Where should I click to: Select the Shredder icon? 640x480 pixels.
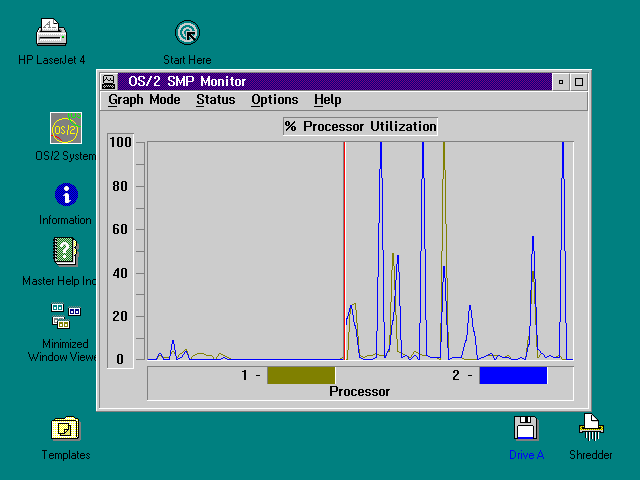click(x=591, y=429)
